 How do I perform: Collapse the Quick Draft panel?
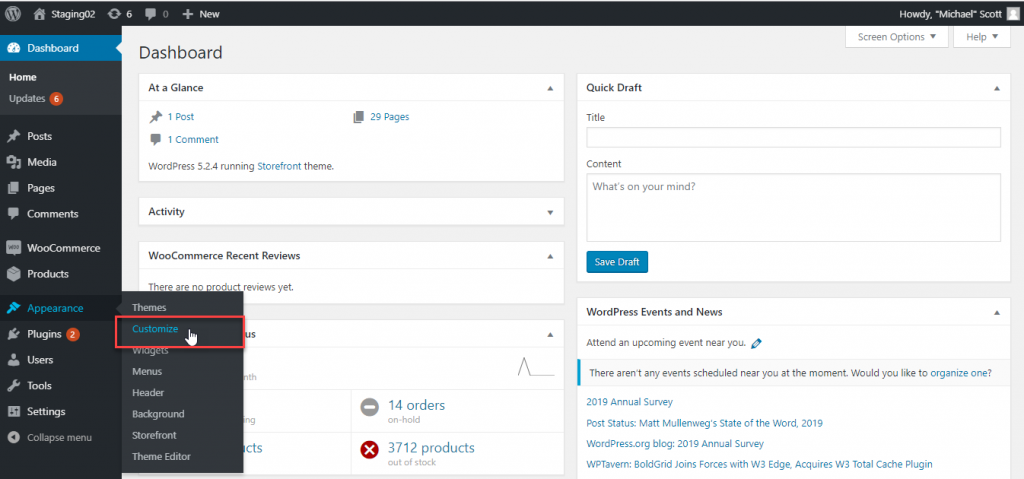click(x=997, y=88)
